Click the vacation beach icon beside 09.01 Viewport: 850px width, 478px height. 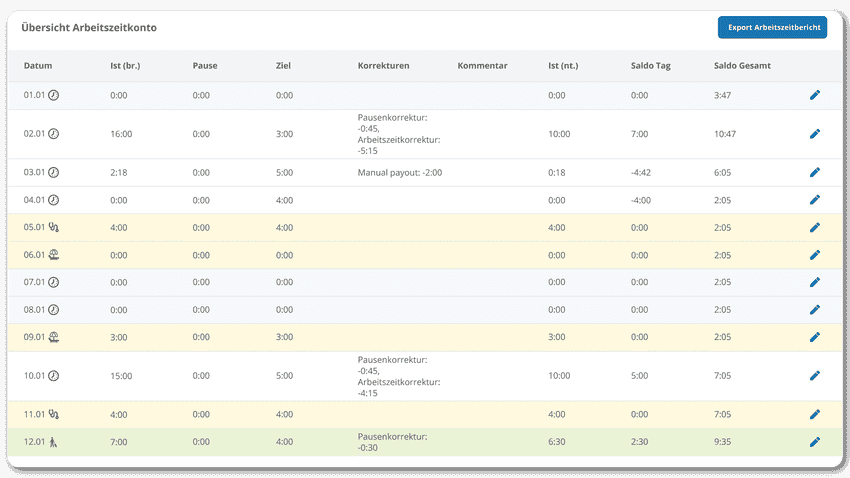[53, 337]
